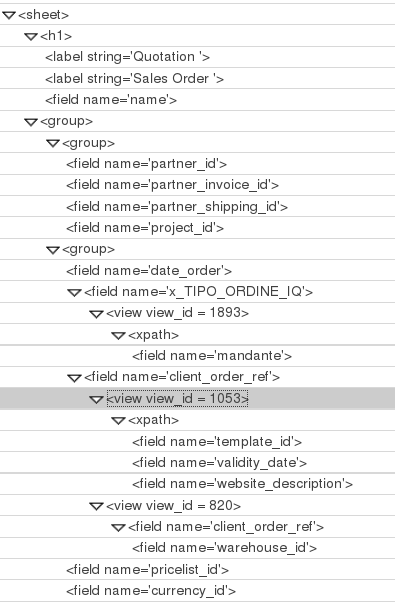Select field name='currency_id' row
This screenshot has width=395, height=605.
click(x=198, y=591)
